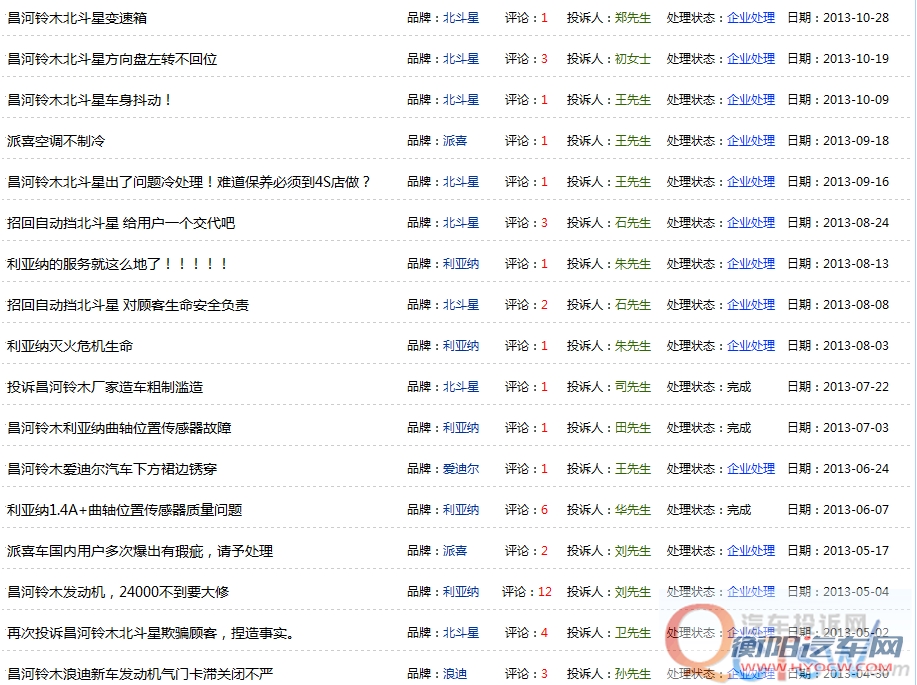Click comment count 4 in 欺骗顾客 row
This screenshot has height=685, width=917.
tap(544, 632)
